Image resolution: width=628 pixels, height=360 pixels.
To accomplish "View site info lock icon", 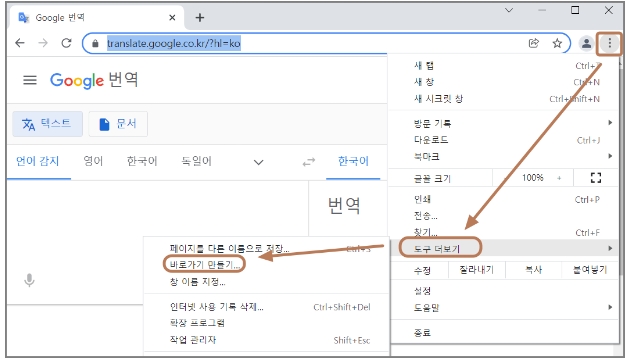I will 95,43.
